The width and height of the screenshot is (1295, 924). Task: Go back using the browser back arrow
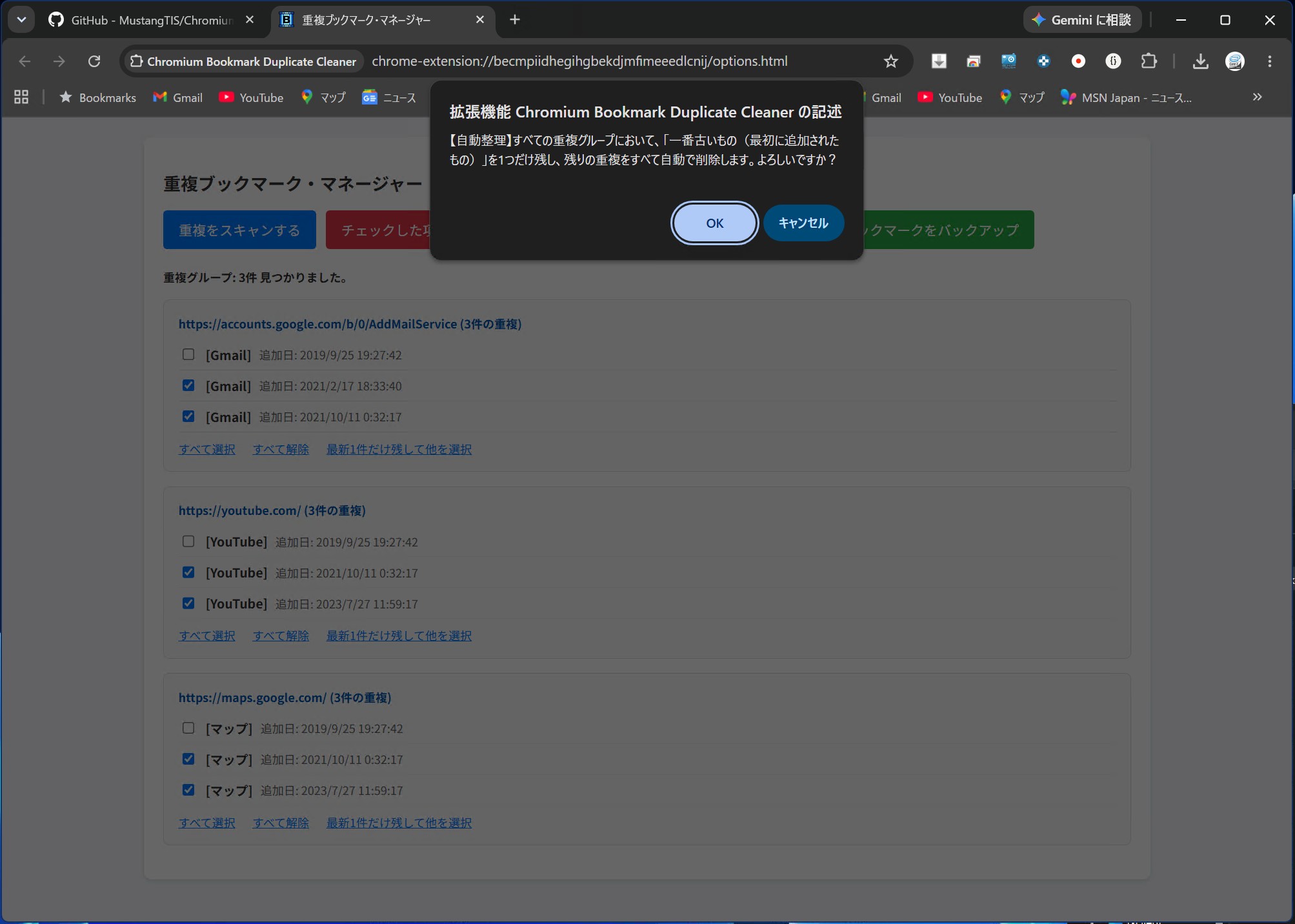click(25, 61)
